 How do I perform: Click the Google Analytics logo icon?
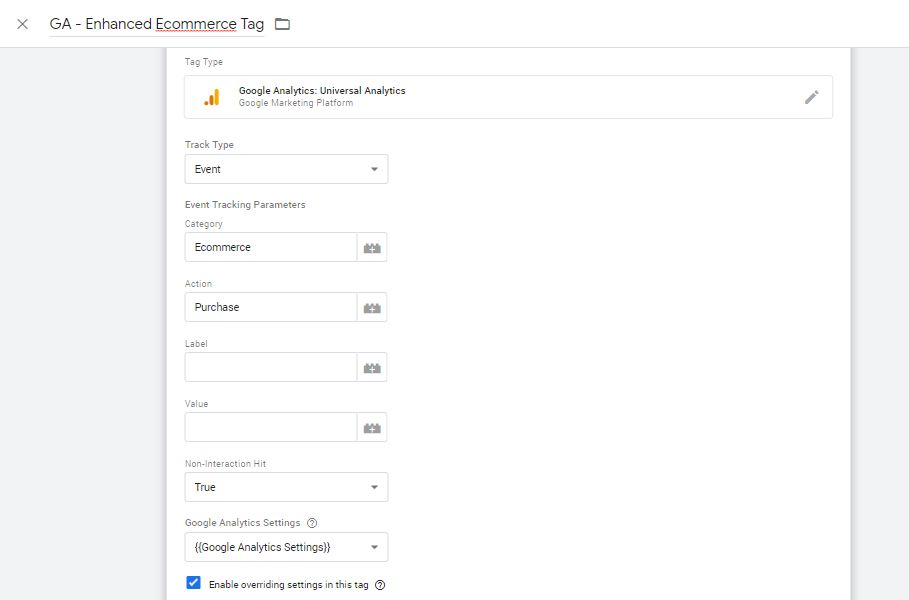pyautogui.click(x=211, y=97)
